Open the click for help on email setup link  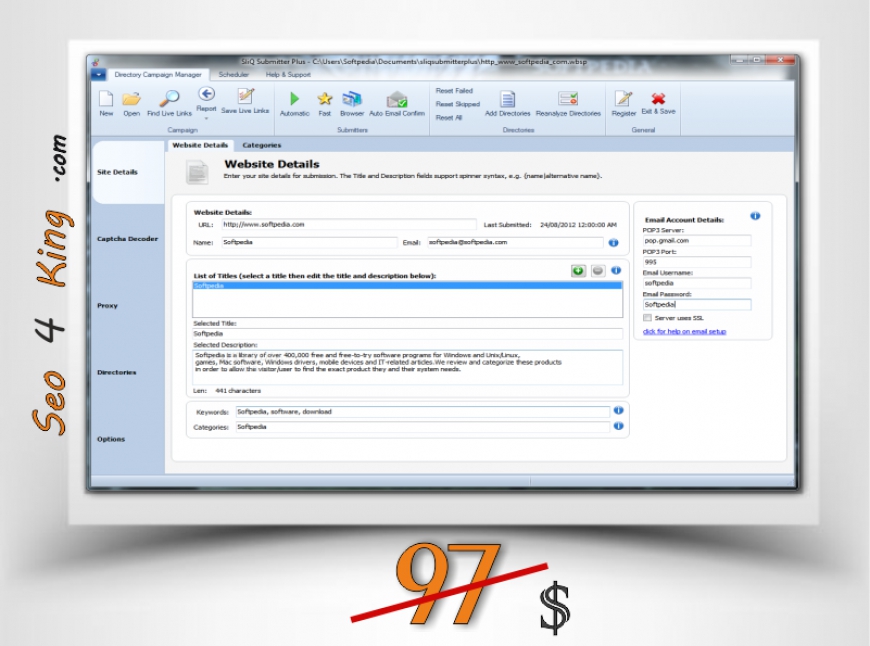(x=684, y=331)
